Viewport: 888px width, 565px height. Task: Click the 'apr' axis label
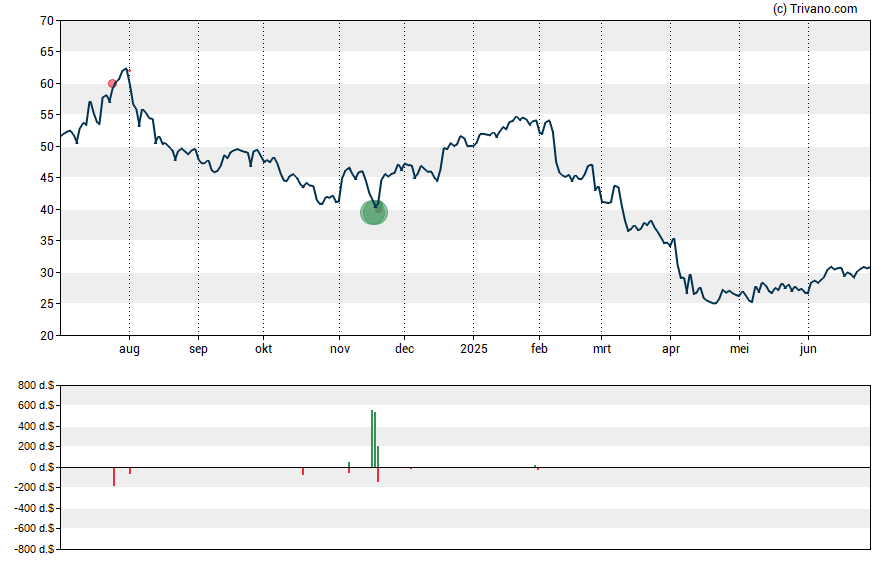coord(671,349)
